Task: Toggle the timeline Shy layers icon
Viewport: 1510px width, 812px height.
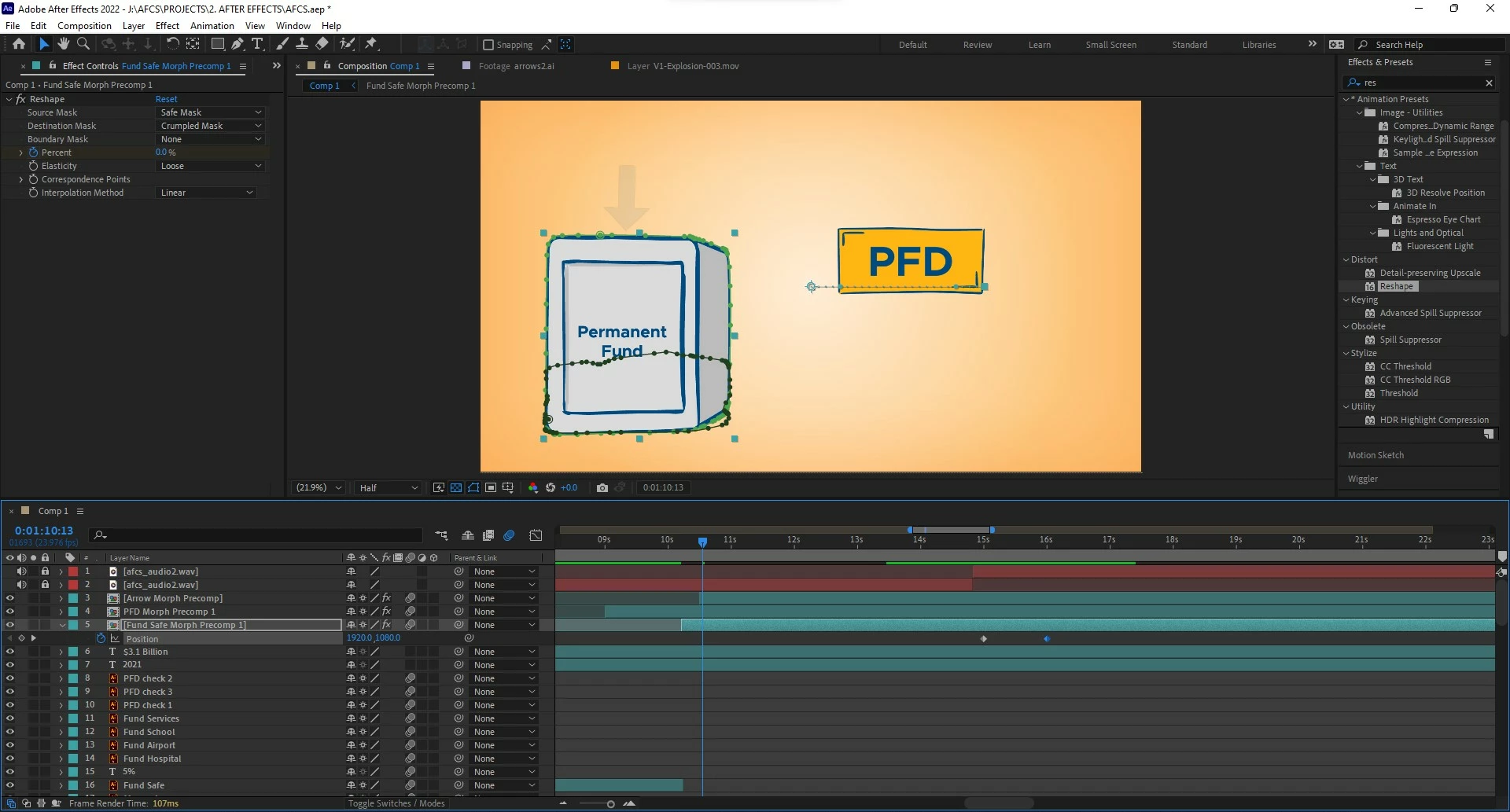Action: pos(468,535)
